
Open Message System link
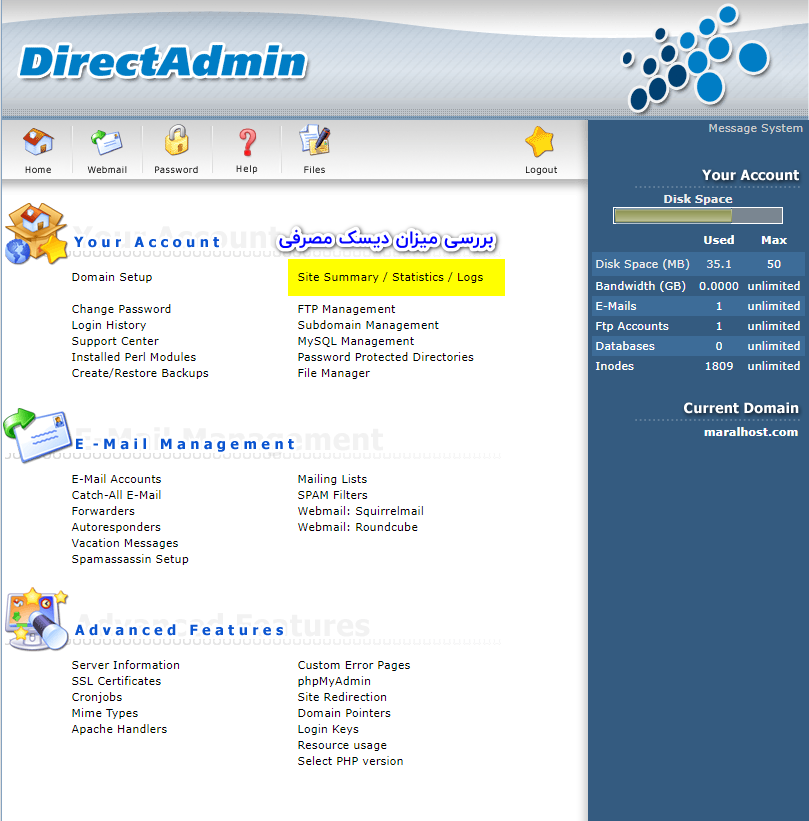pos(755,128)
